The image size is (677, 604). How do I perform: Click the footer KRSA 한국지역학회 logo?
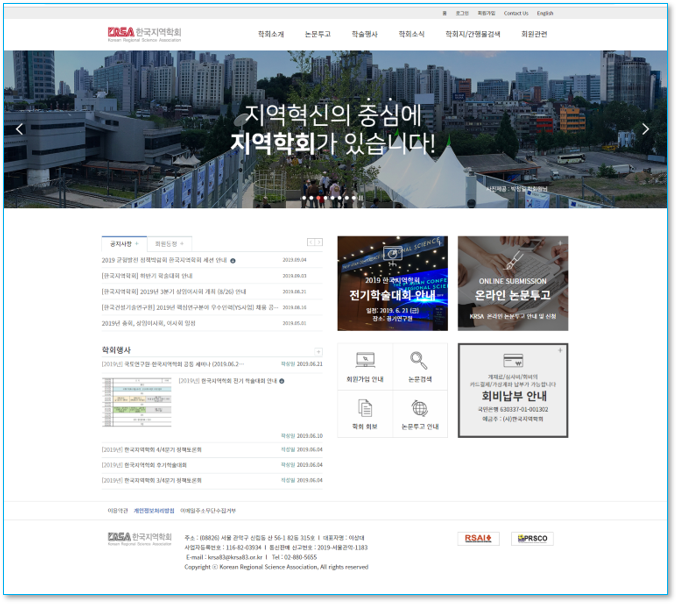coord(139,538)
